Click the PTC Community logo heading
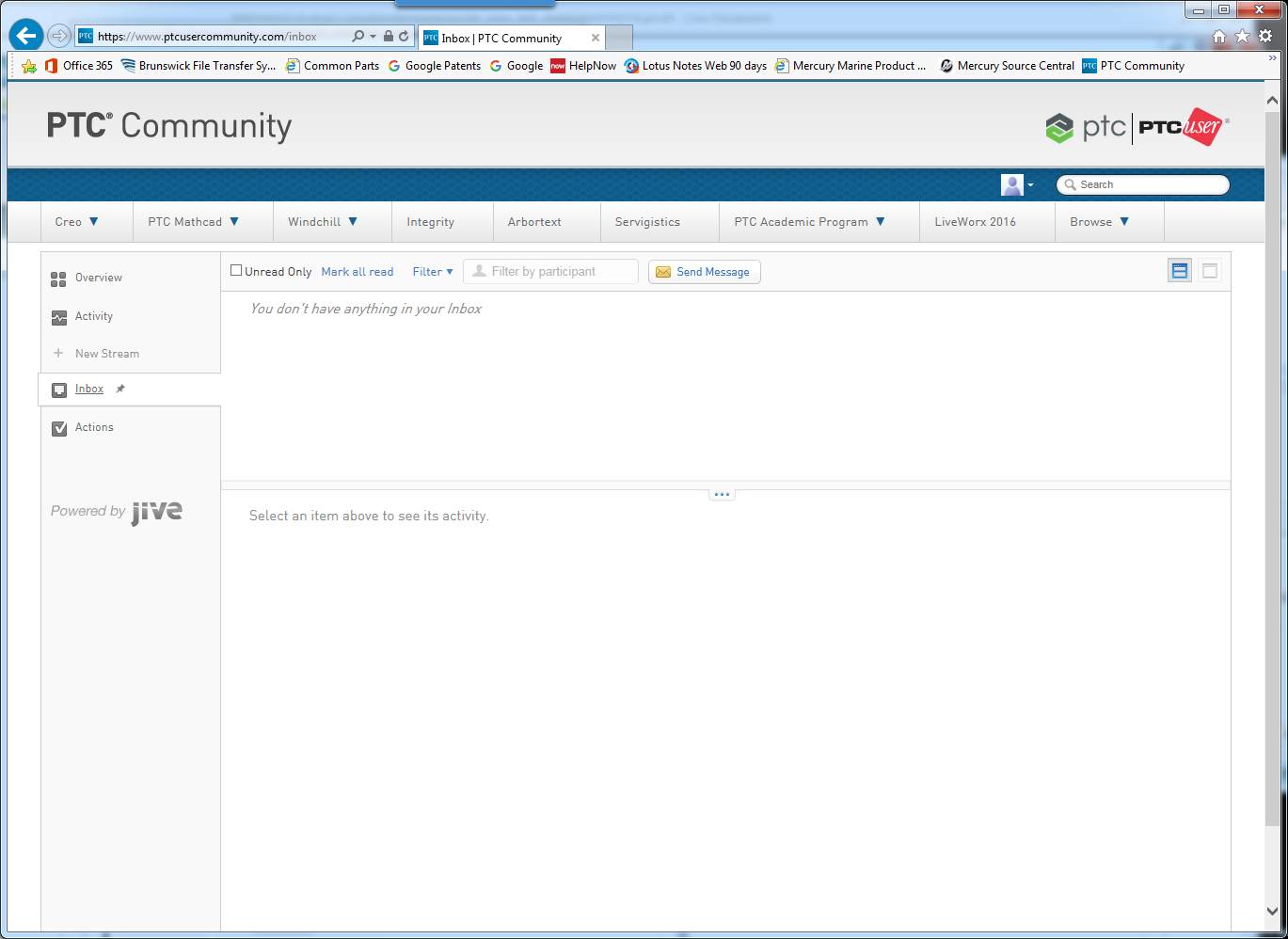The width and height of the screenshot is (1288, 939). 169,126
